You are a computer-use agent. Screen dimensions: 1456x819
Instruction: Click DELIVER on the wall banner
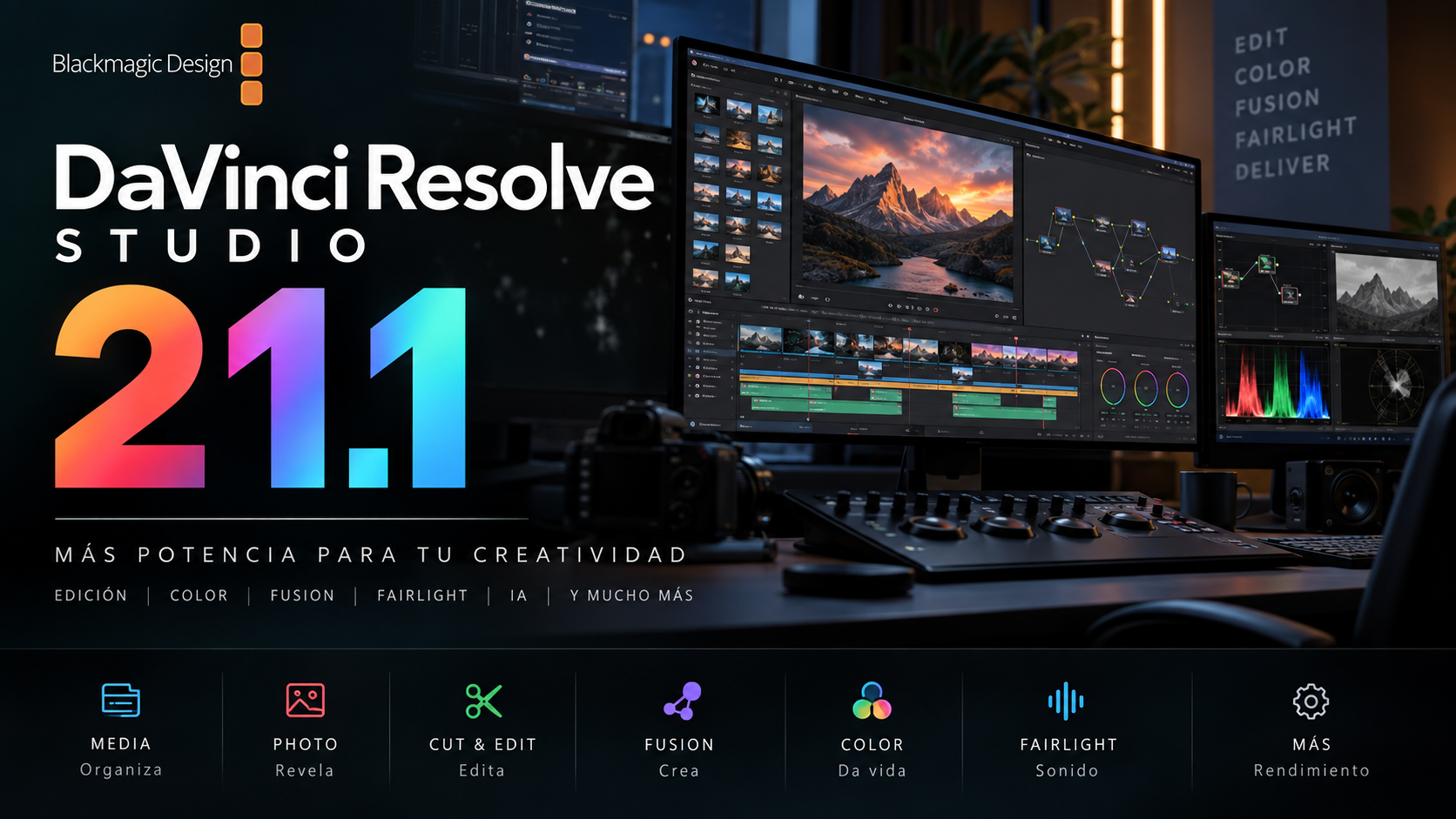click(x=1283, y=166)
